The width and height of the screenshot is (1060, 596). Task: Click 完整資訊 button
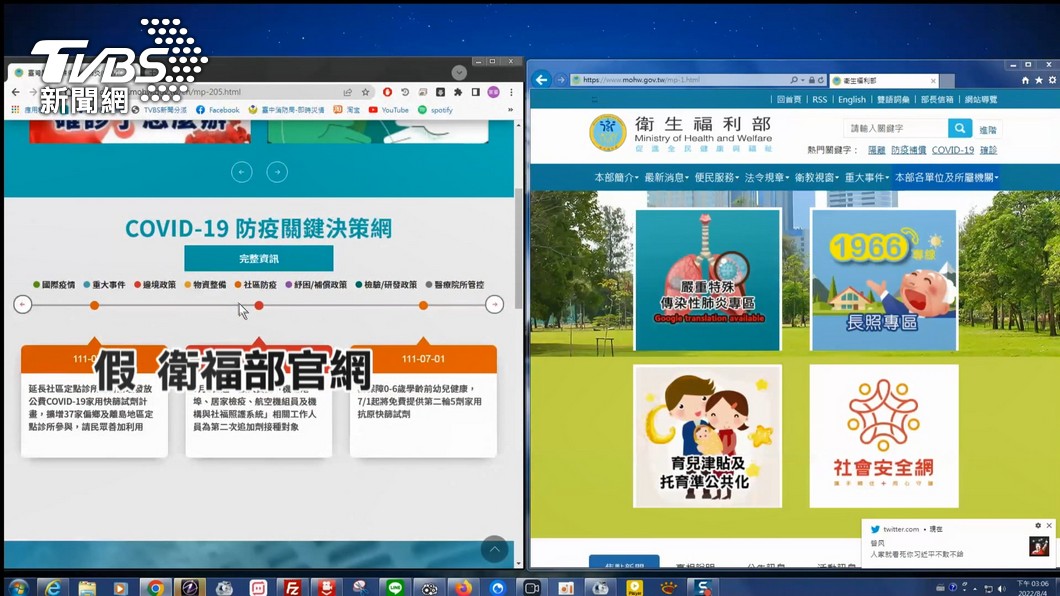259,258
